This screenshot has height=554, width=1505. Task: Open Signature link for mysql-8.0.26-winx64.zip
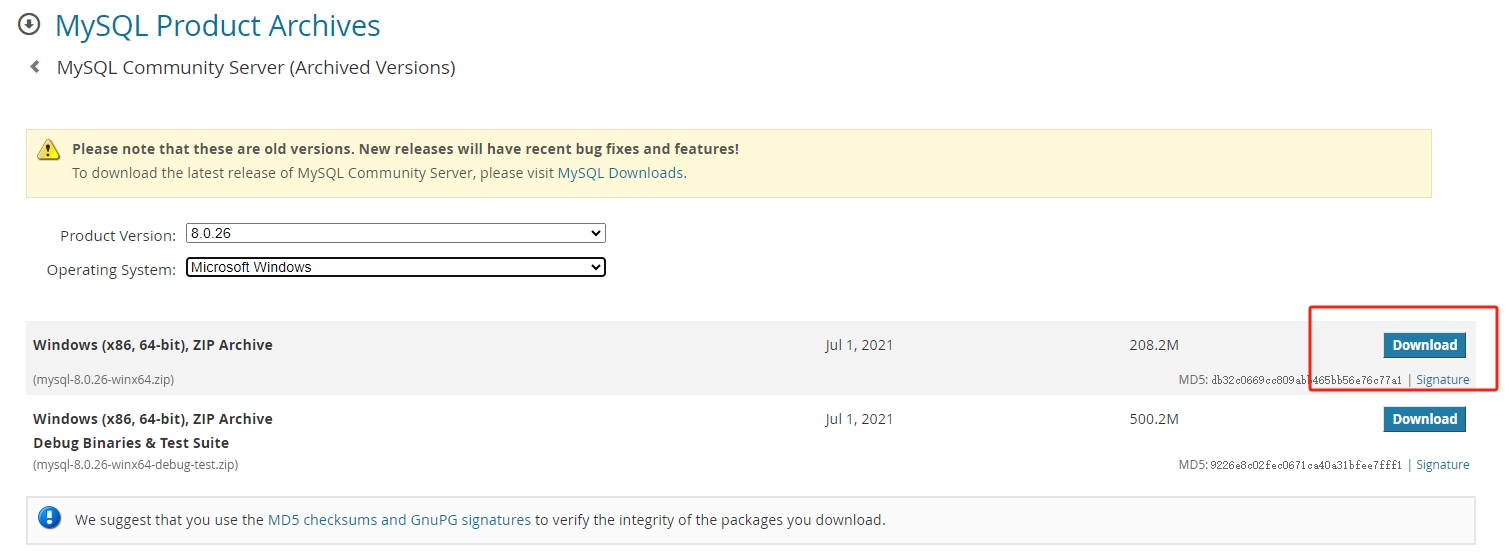point(1442,380)
